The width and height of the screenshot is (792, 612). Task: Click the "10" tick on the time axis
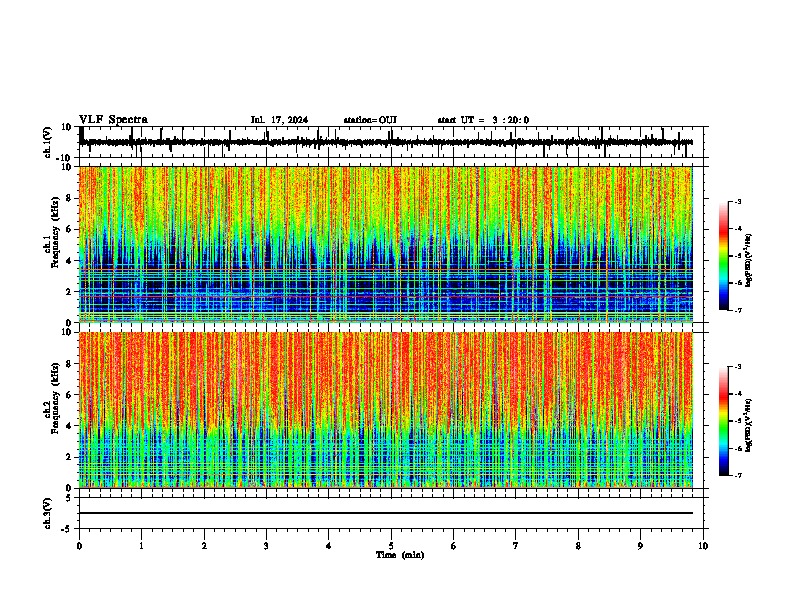(x=703, y=546)
